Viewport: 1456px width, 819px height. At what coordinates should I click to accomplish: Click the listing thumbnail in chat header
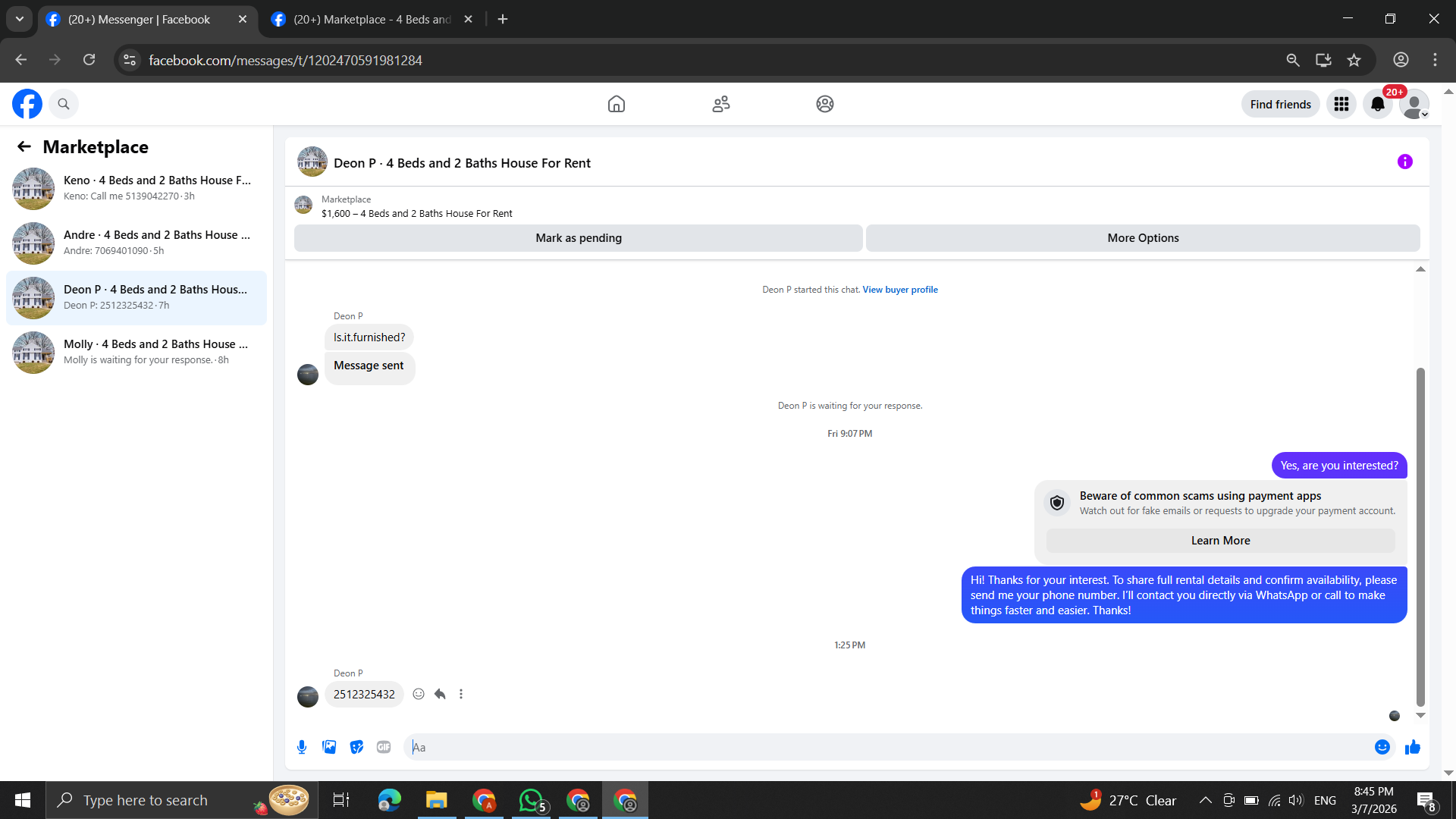tap(312, 162)
